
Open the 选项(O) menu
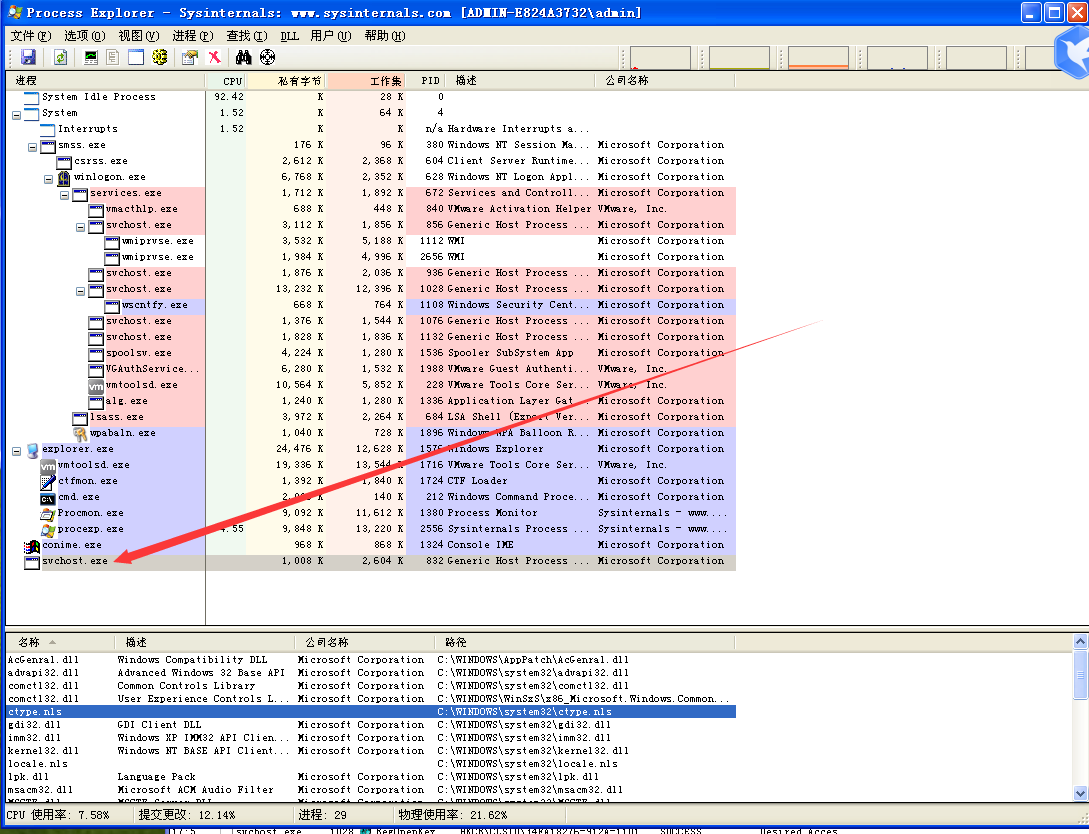pos(84,35)
